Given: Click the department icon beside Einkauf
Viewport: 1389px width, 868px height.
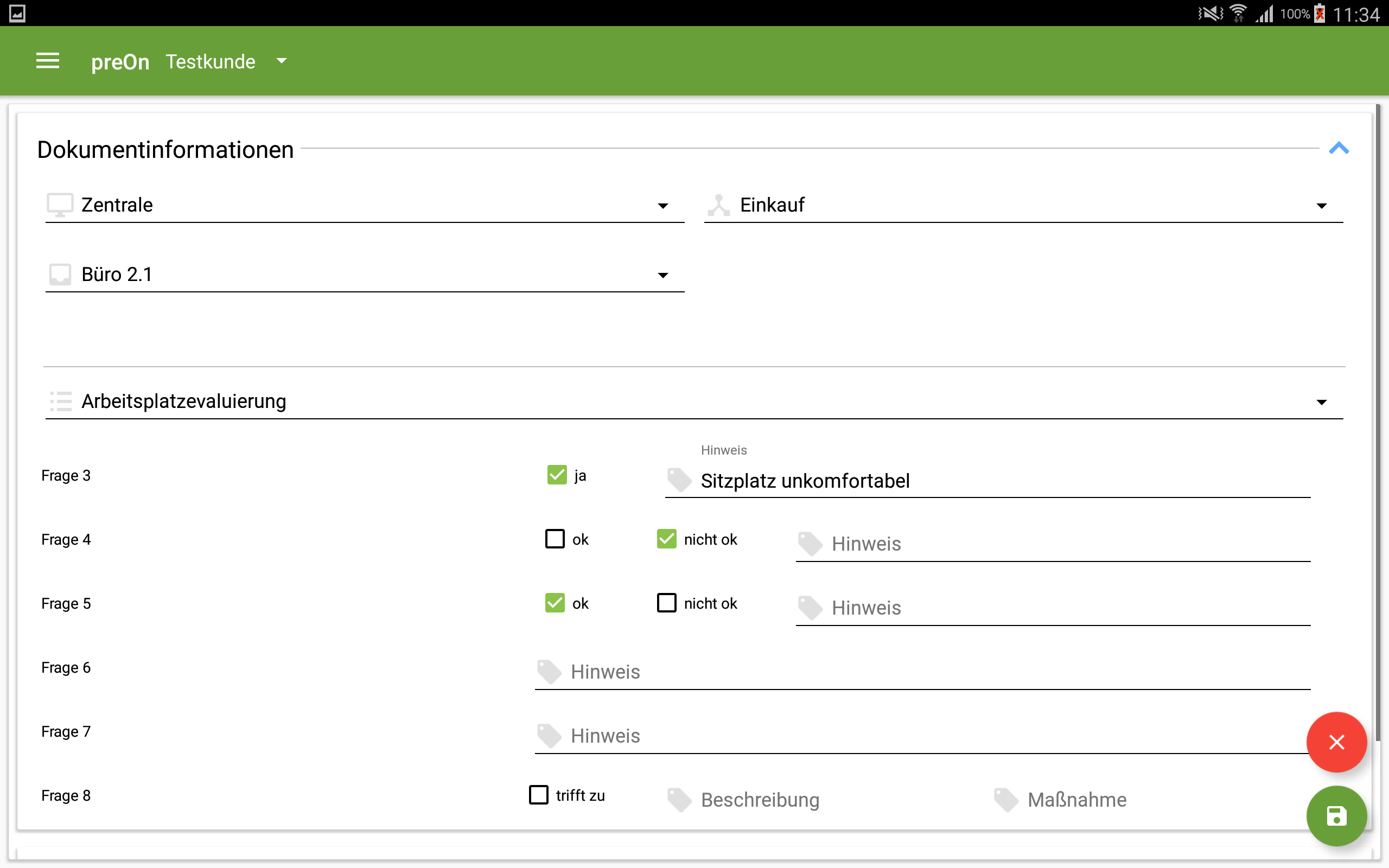Looking at the screenshot, I should tap(718, 205).
